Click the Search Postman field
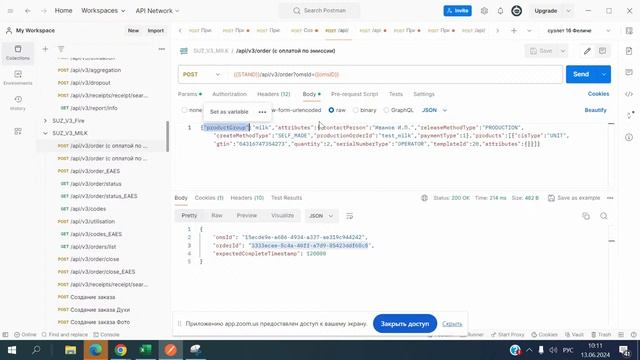This screenshot has height=360, width=640. [320, 11]
